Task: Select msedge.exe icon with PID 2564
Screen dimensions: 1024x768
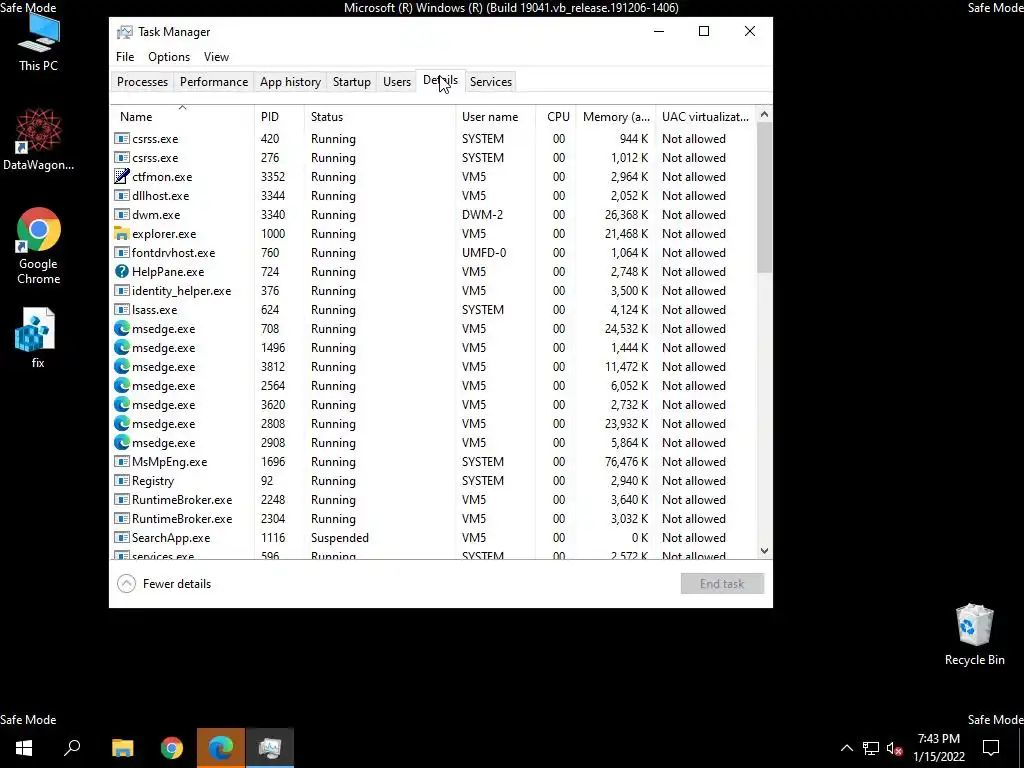Action: tap(121, 385)
